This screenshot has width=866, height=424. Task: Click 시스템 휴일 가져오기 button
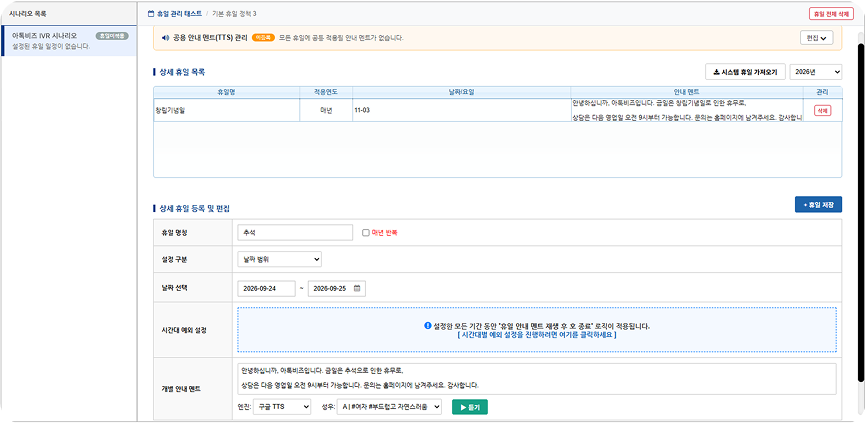tap(745, 72)
